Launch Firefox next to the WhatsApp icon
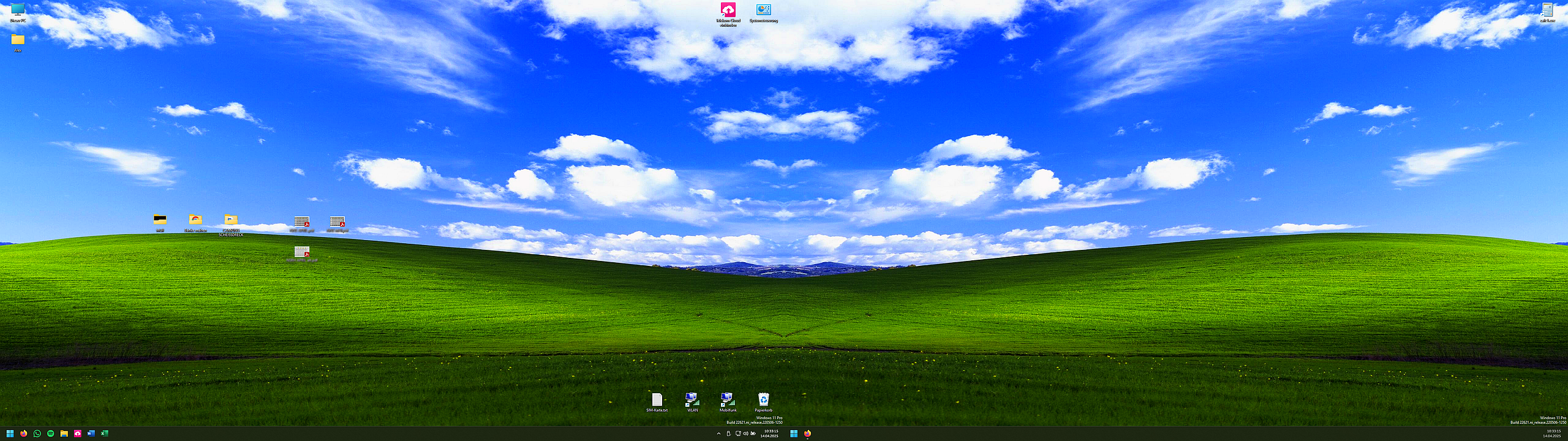 click(23, 434)
